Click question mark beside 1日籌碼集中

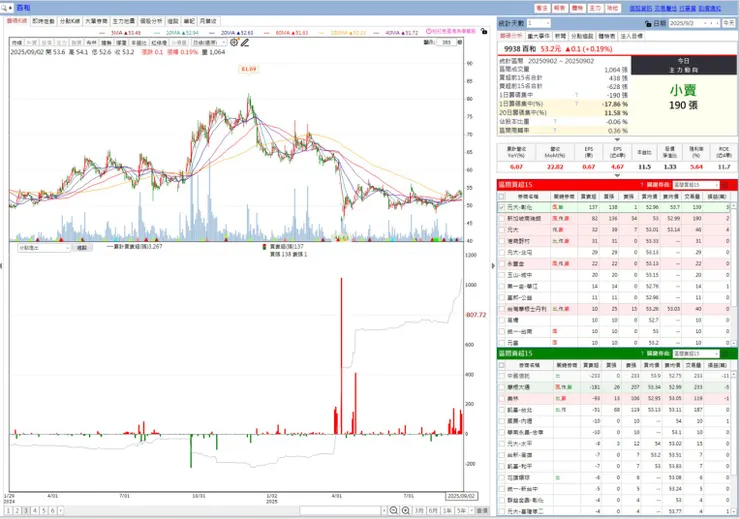tap(576, 95)
